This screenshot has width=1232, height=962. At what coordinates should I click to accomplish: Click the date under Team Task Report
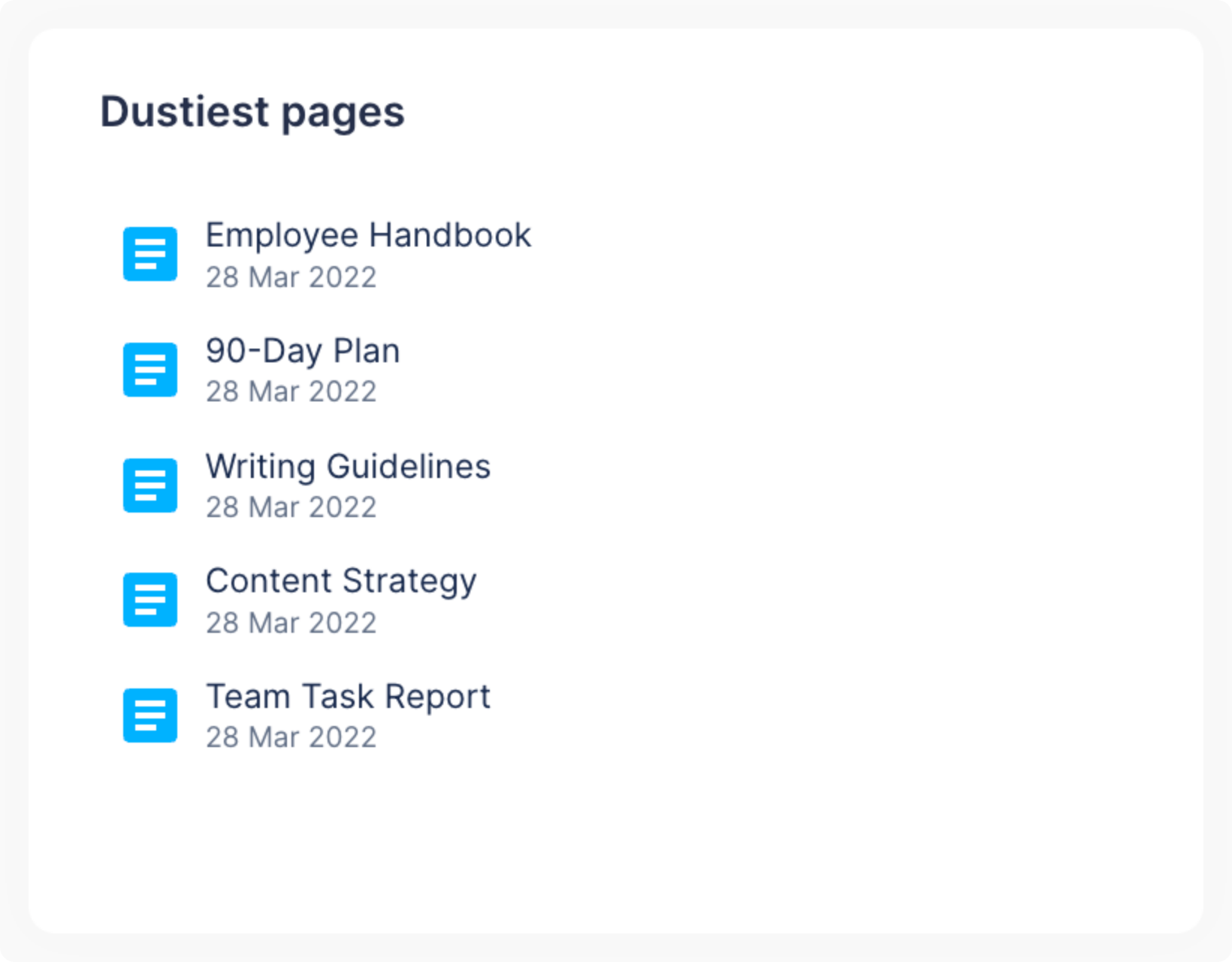[x=291, y=737]
